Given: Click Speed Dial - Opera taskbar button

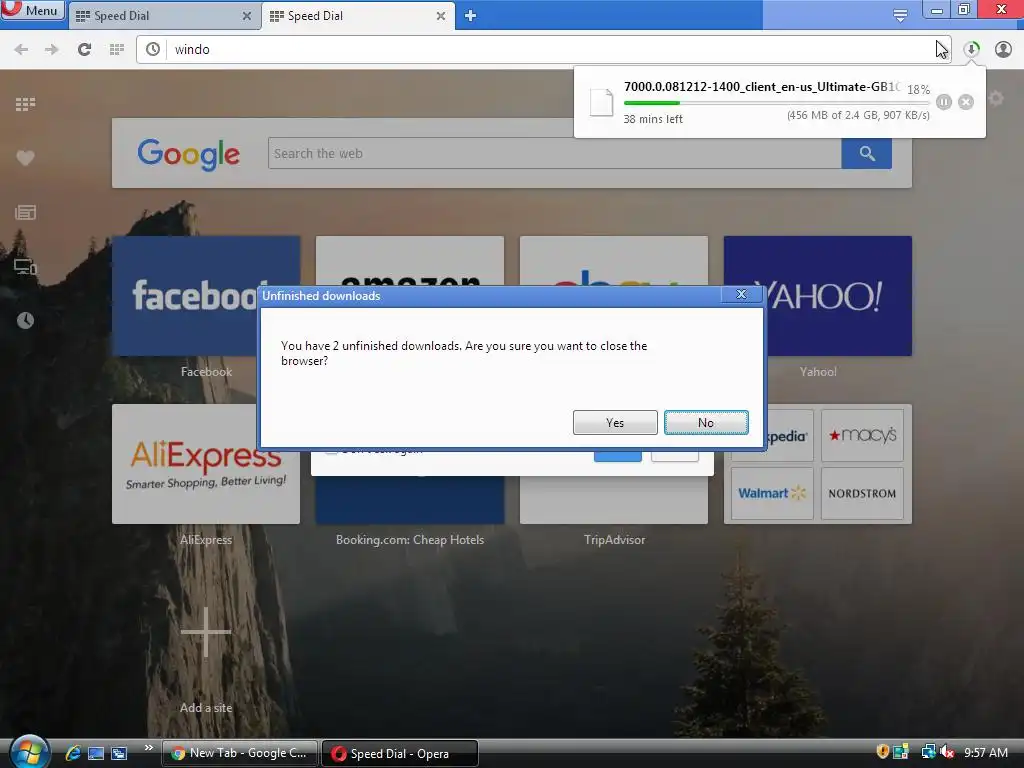Looking at the screenshot, I should pos(400,754).
